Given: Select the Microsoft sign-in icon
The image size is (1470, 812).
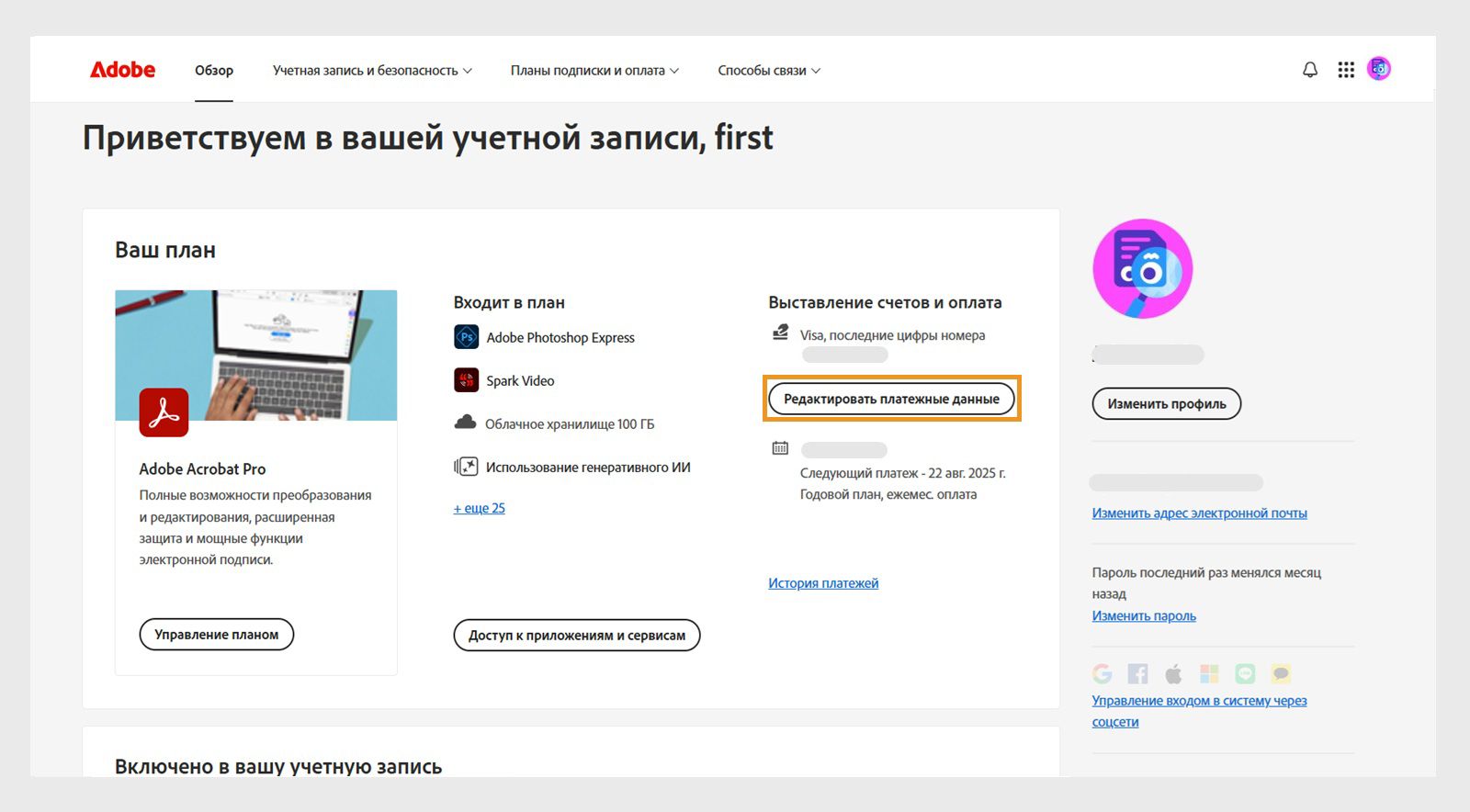Looking at the screenshot, I should pos(1208,673).
